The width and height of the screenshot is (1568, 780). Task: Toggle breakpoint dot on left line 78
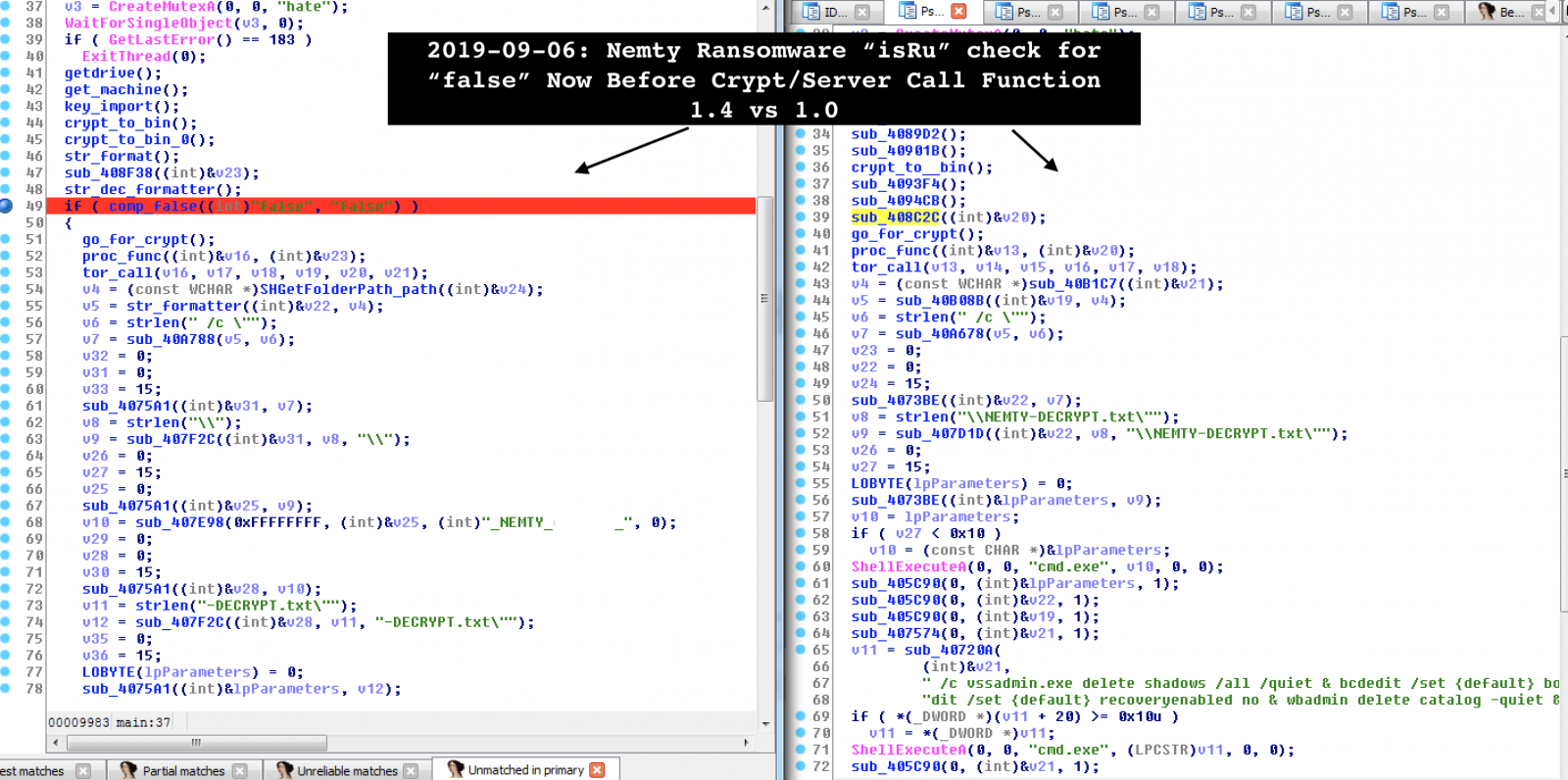click(6, 689)
